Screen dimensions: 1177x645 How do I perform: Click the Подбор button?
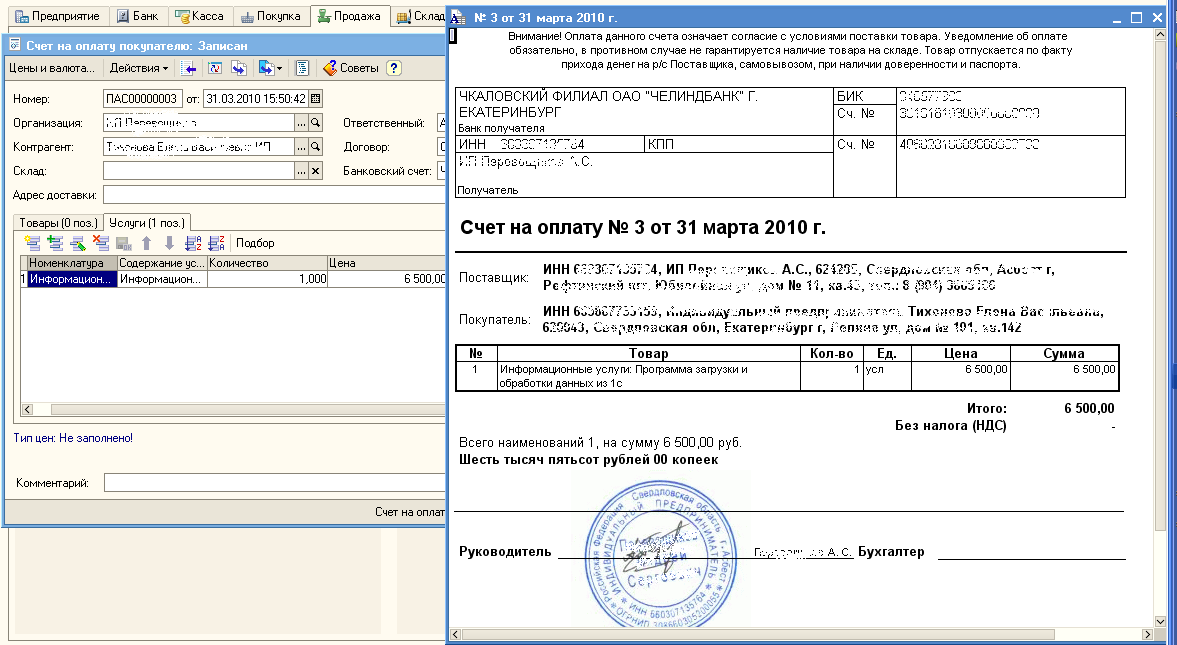[x=255, y=243]
